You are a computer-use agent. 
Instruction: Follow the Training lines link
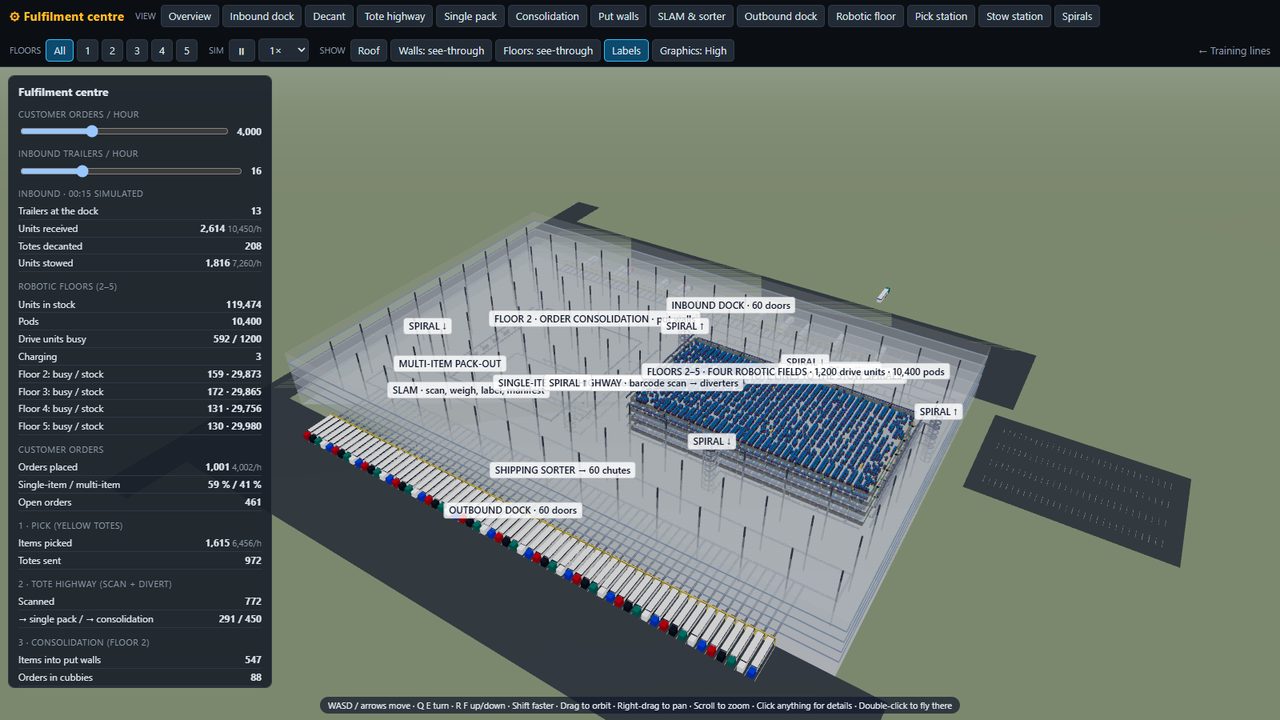(x=1234, y=51)
